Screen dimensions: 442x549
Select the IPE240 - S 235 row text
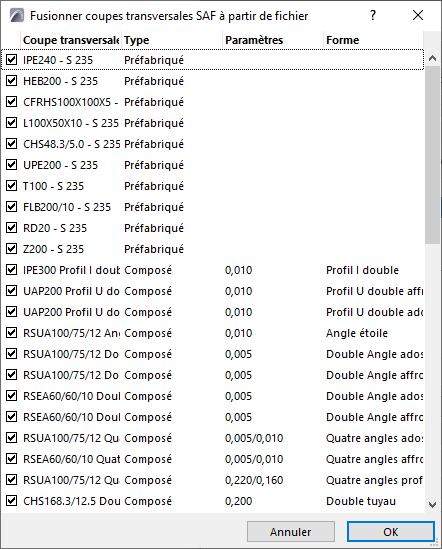pyautogui.click(x=58, y=60)
